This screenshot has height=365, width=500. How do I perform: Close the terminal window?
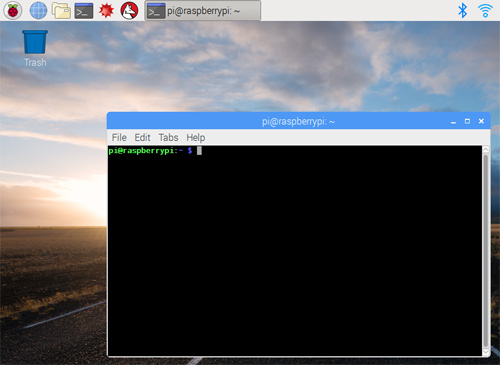click(x=481, y=121)
